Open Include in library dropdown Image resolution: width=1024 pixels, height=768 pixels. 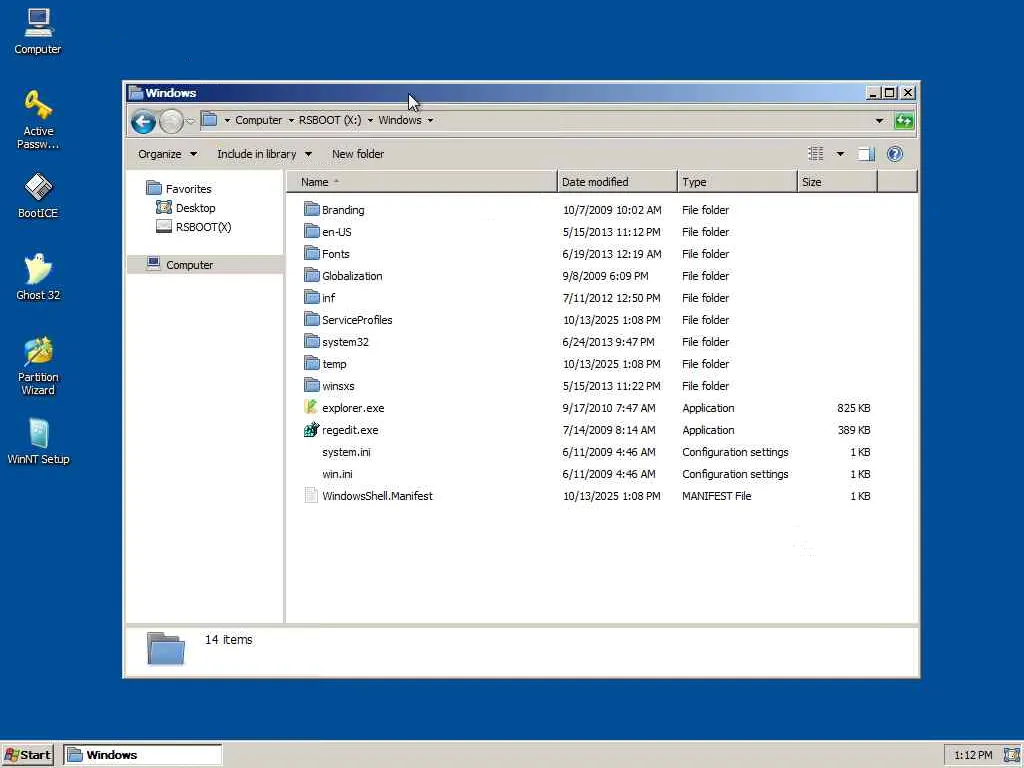[x=264, y=154]
